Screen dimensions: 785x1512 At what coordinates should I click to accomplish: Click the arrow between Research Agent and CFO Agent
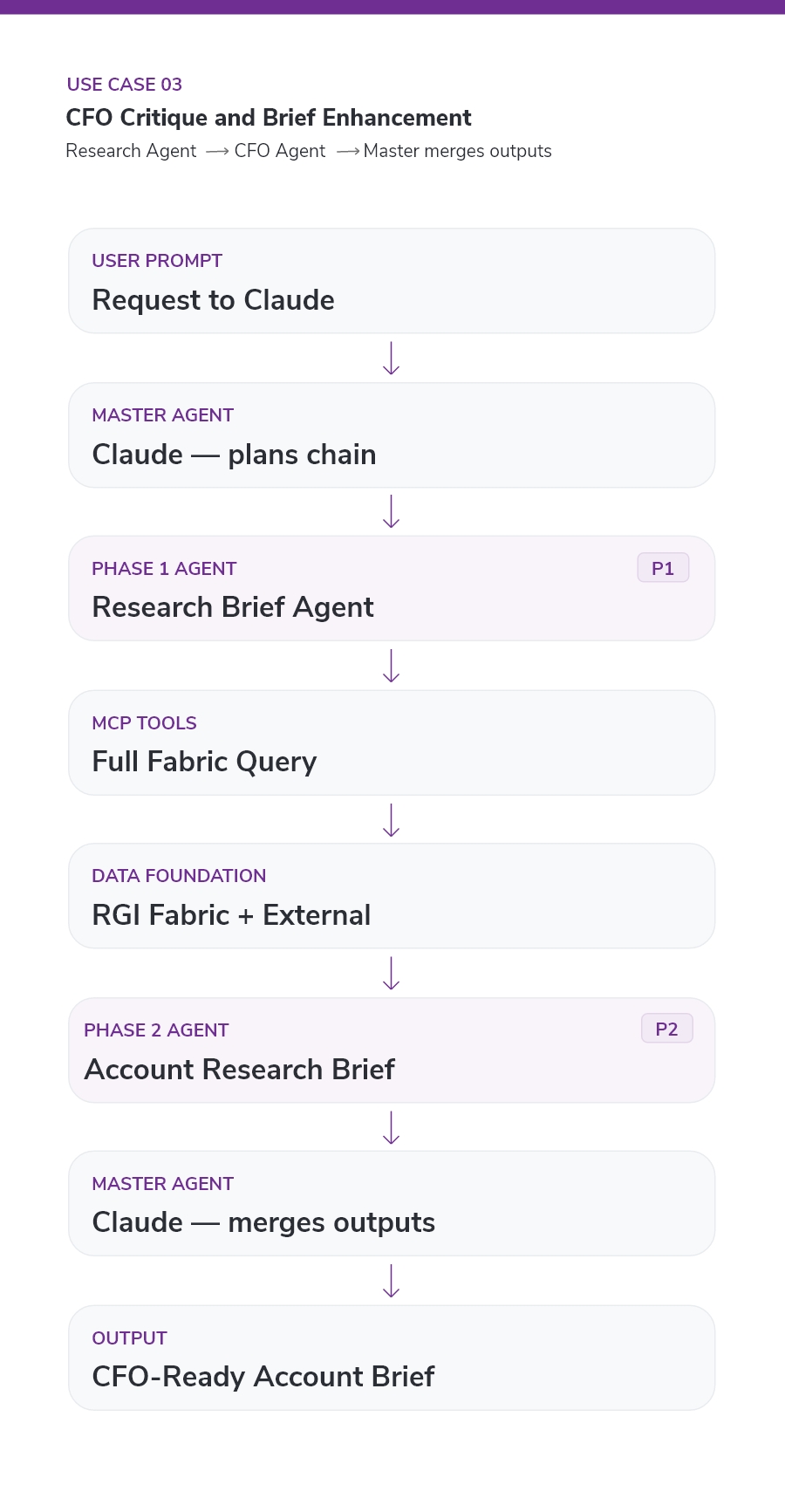[217, 152]
